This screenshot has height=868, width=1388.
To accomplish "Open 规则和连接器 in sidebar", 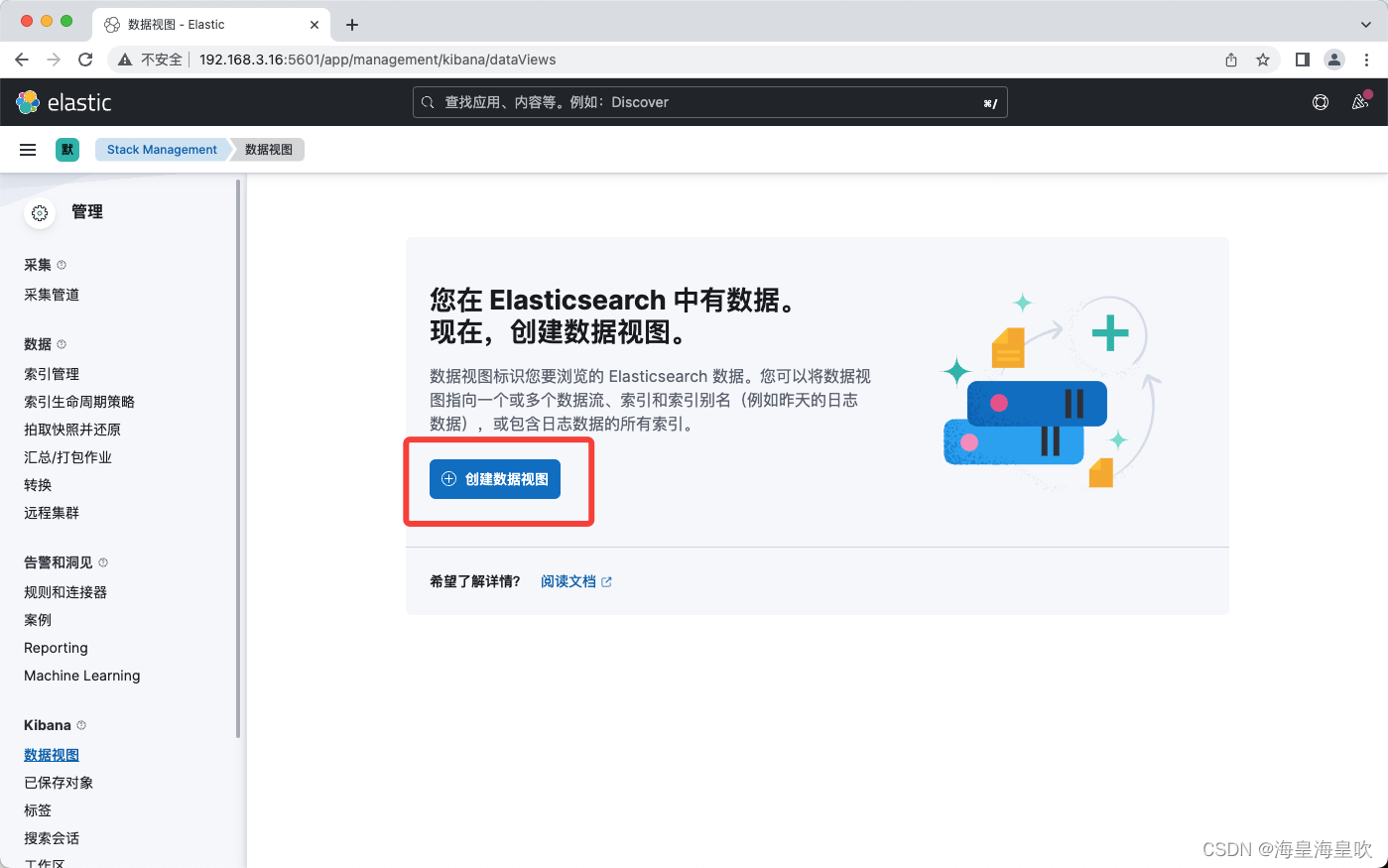I will click(x=65, y=592).
